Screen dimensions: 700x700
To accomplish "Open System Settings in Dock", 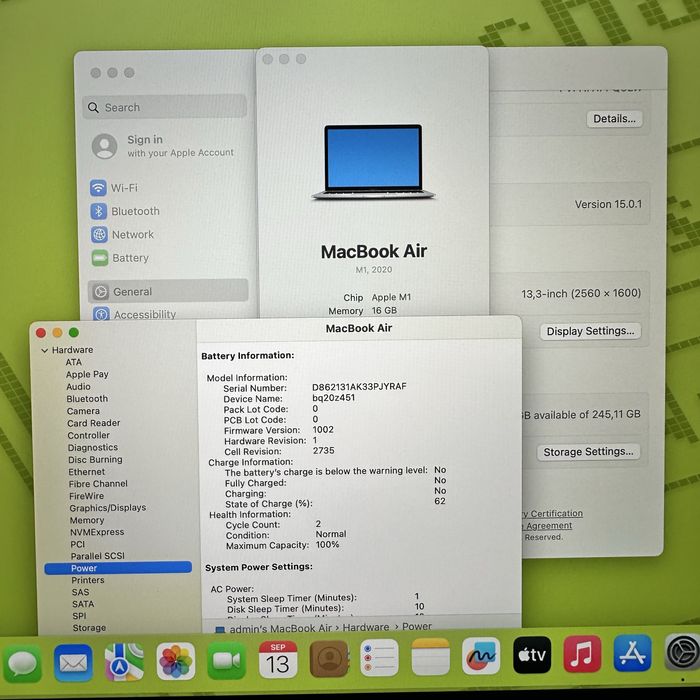I will [682, 653].
